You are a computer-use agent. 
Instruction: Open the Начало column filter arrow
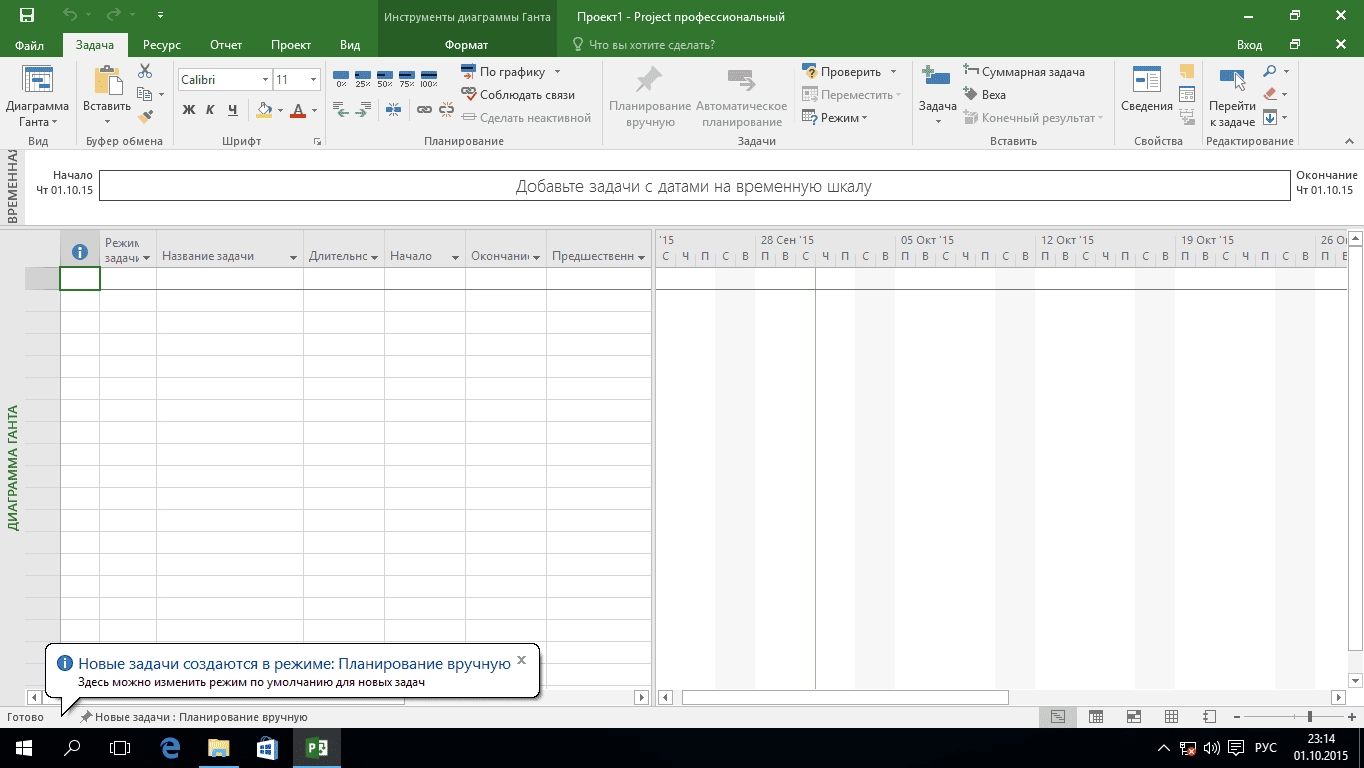click(455, 257)
